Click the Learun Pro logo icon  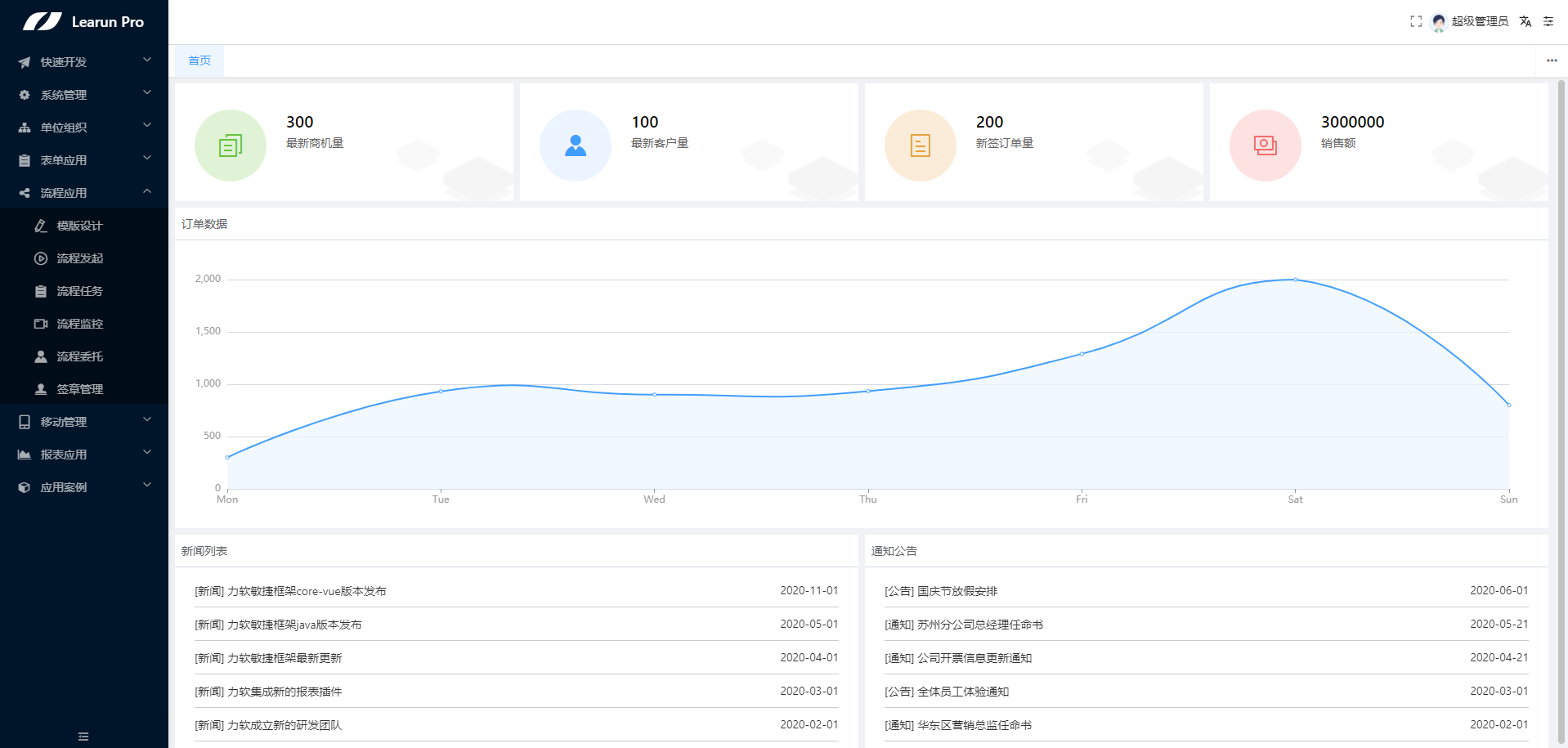coord(43,21)
